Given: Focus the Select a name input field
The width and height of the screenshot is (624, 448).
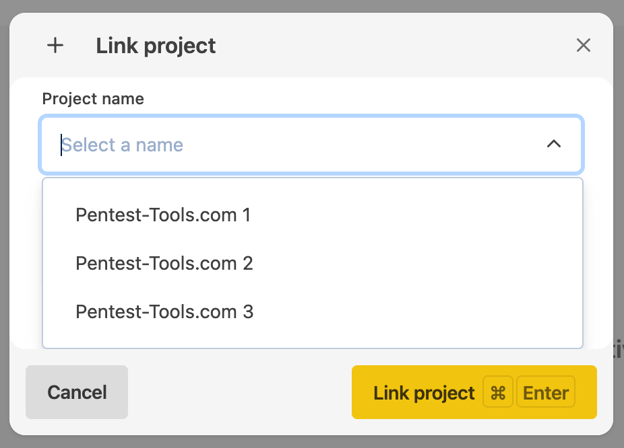Looking at the screenshot, I should click(x=311, y=144).
